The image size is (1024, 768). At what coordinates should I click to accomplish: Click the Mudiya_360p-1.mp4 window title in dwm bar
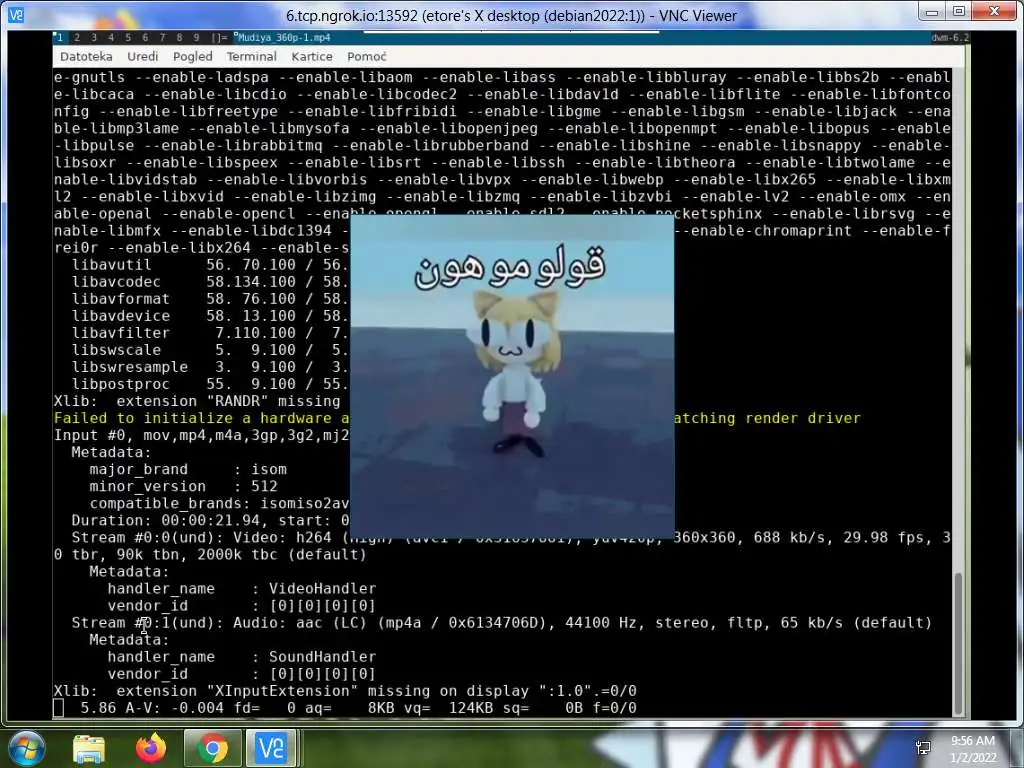[283, 38]
